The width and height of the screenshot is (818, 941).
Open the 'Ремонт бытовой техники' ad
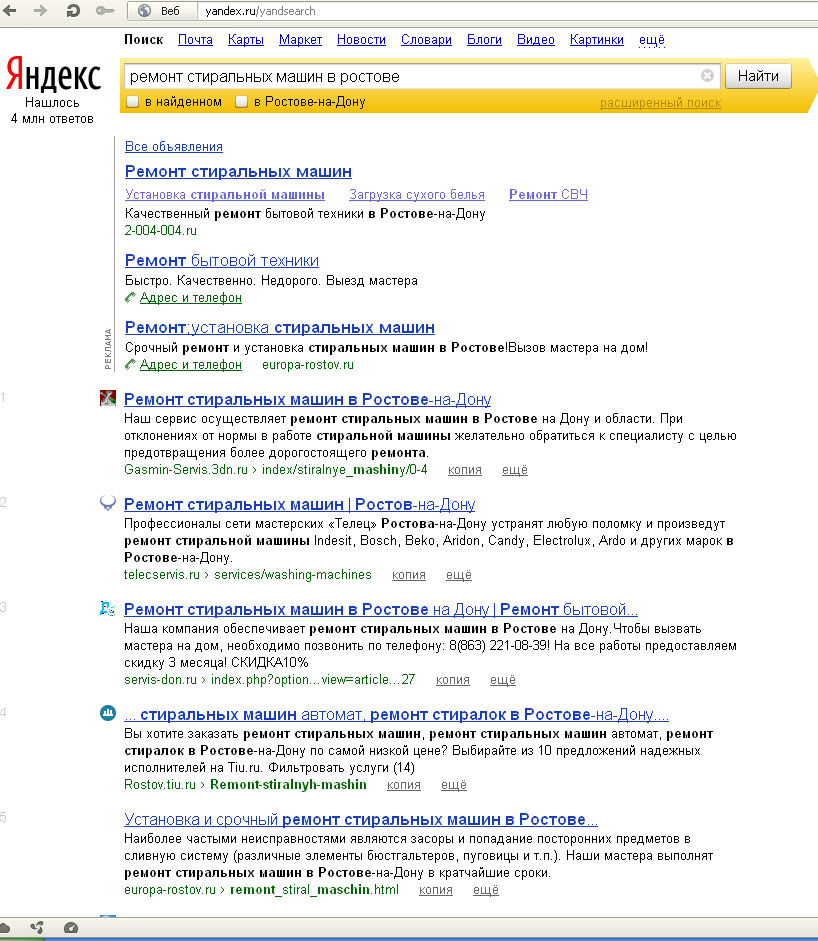pyautogui.click(x=221, y=260)
